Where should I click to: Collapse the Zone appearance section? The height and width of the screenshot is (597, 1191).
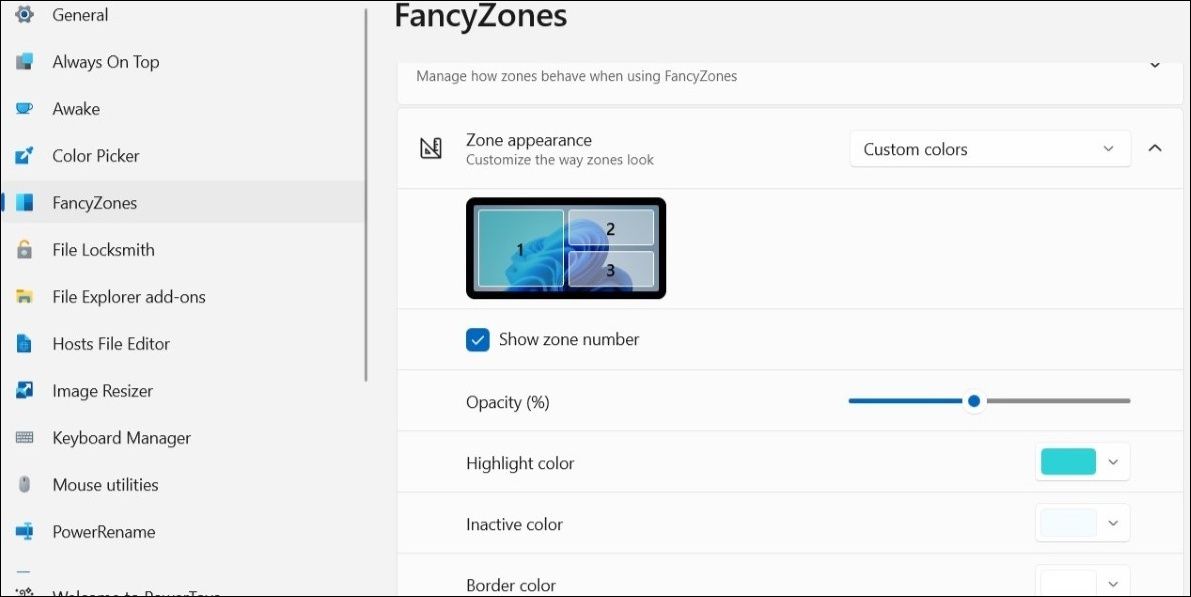click(x=1155, y=147)
